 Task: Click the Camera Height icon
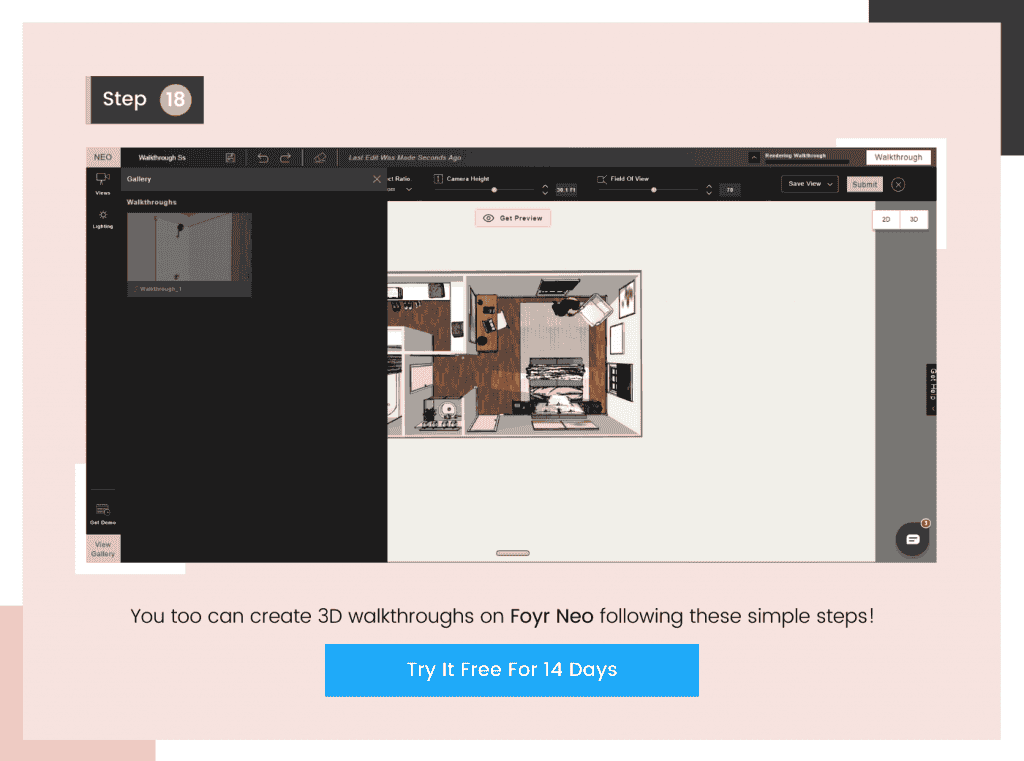coord(437,178)
